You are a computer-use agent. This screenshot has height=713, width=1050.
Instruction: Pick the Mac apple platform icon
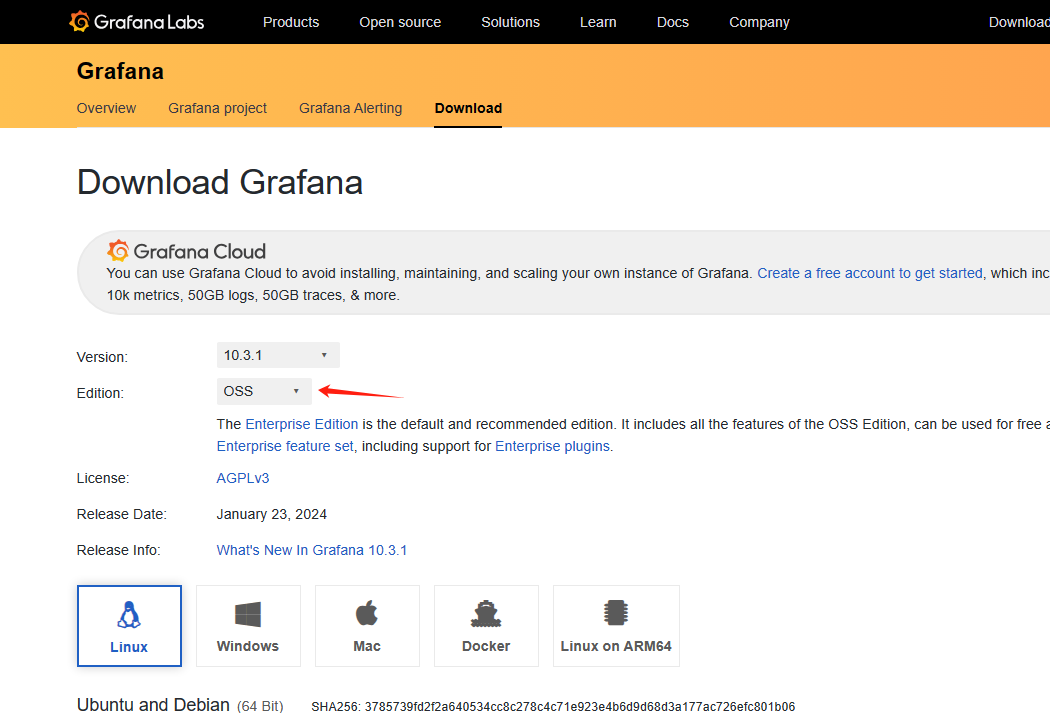point(367,614)
